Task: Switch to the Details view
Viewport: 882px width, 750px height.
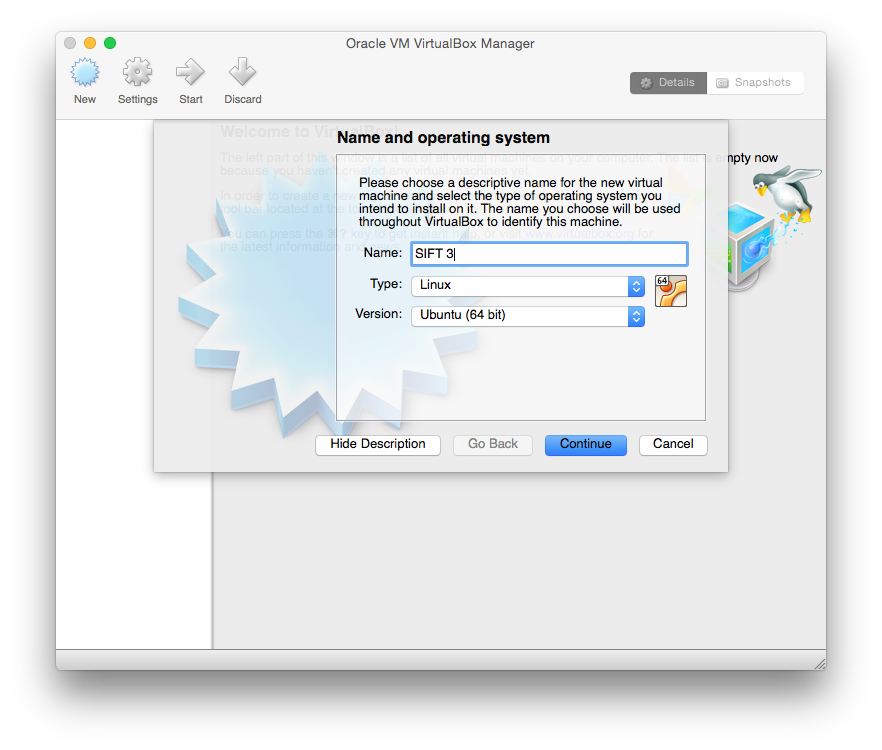Action: [668, 83]
